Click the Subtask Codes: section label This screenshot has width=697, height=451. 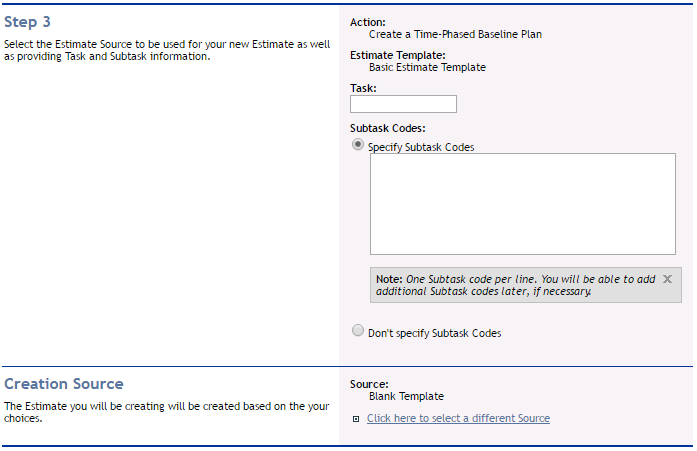pyautogui.click(x=388, y=128)
